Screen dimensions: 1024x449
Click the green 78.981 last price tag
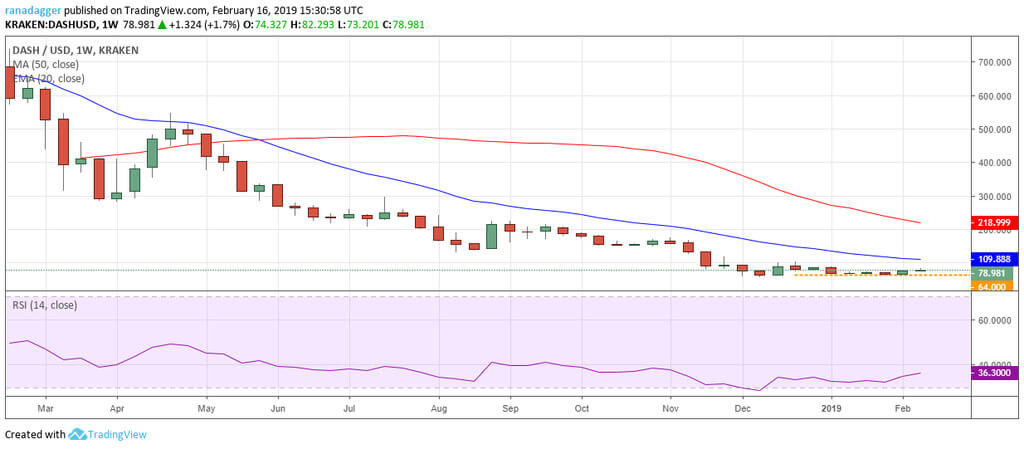pyautogui.click(x=994, y=273)
